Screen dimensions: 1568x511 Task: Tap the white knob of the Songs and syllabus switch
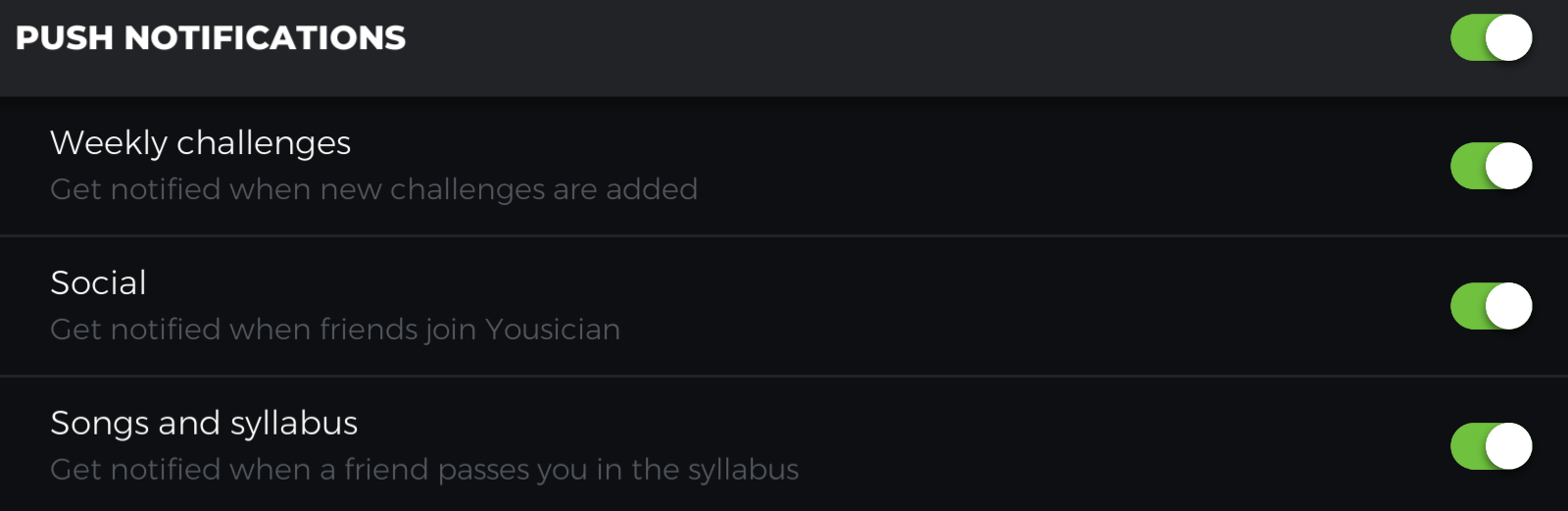(1509, 446)
